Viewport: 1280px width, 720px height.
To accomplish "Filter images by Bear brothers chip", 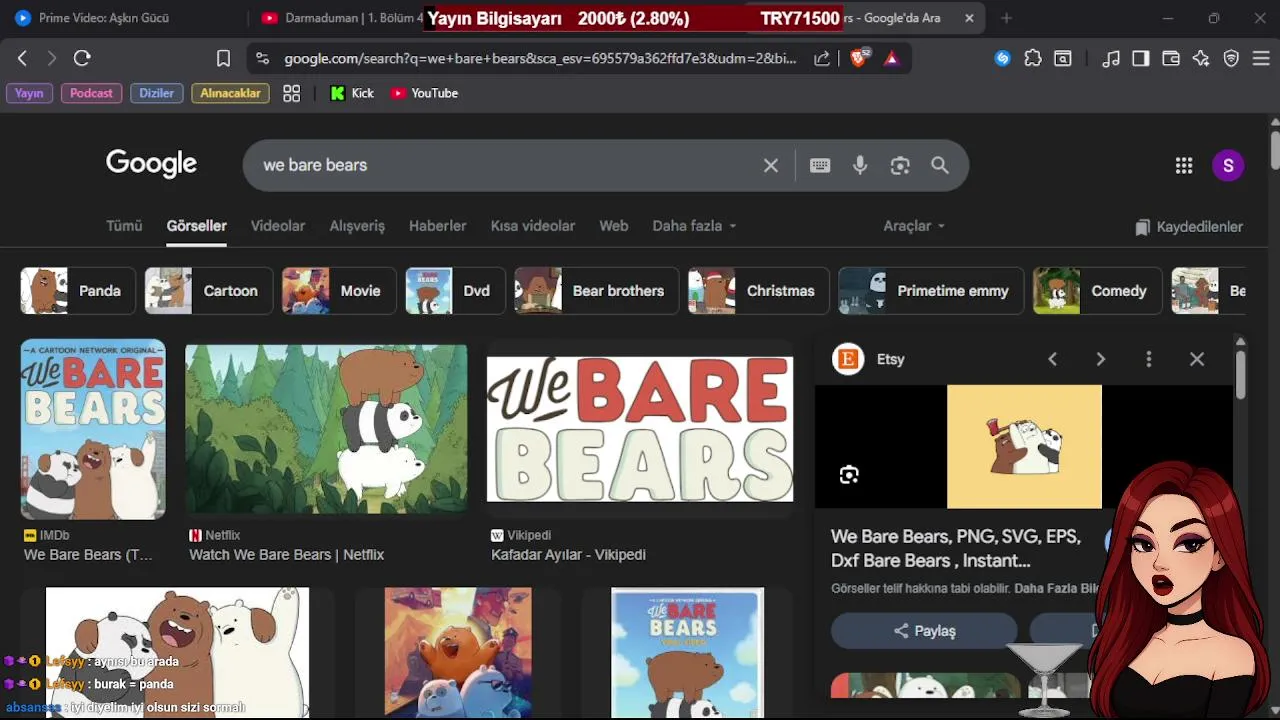I will pos(596,291).
